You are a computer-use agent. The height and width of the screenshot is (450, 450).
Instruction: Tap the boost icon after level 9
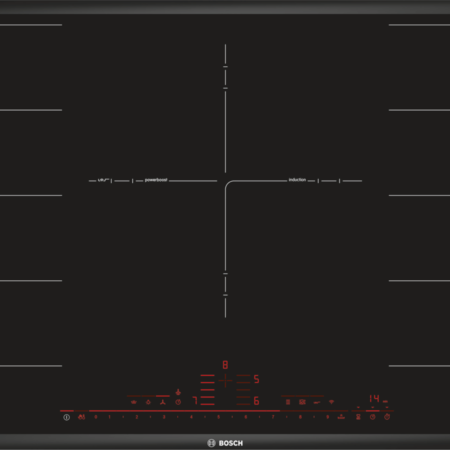click(x=341, y=417)
